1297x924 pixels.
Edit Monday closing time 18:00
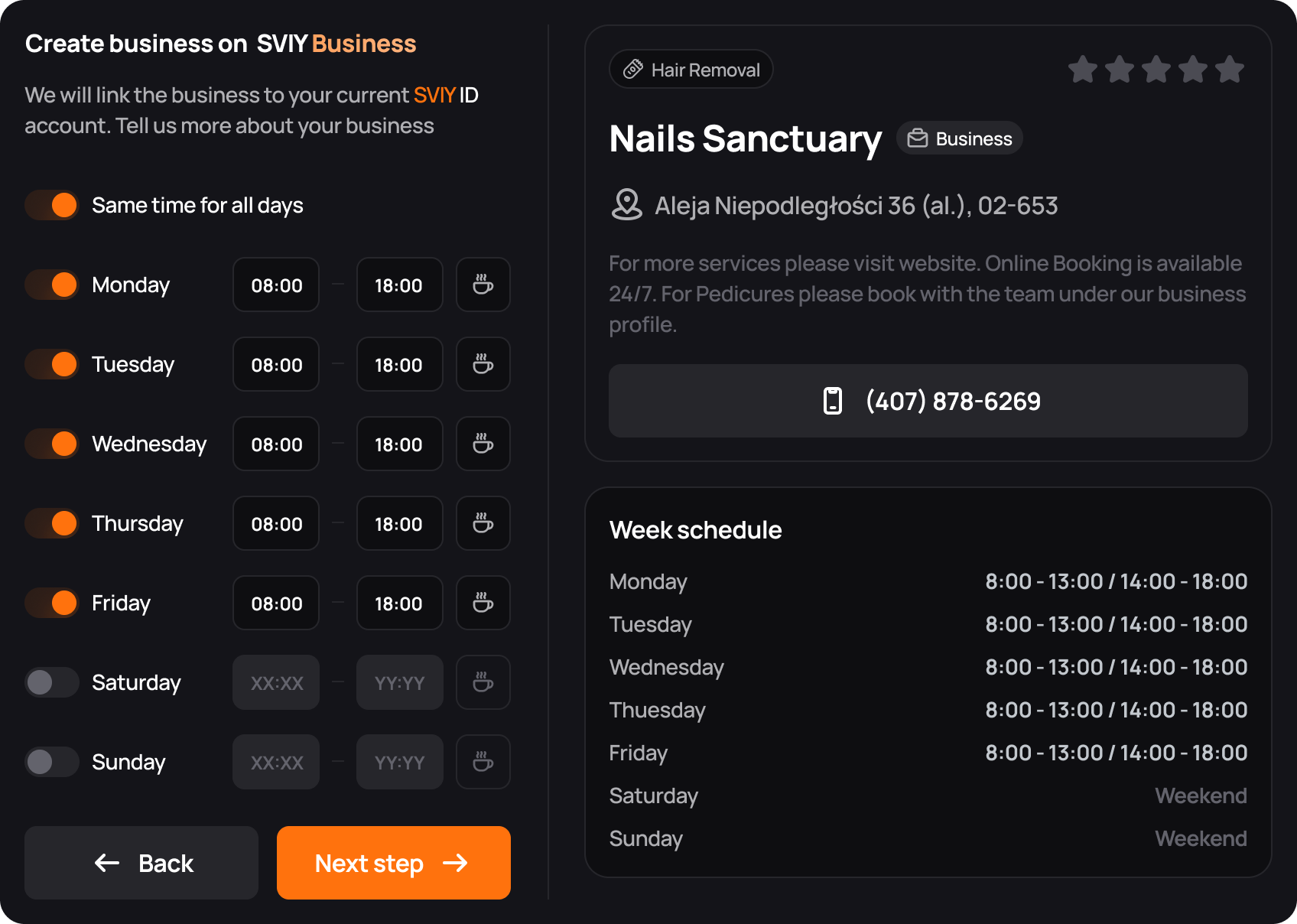[400, 285]
